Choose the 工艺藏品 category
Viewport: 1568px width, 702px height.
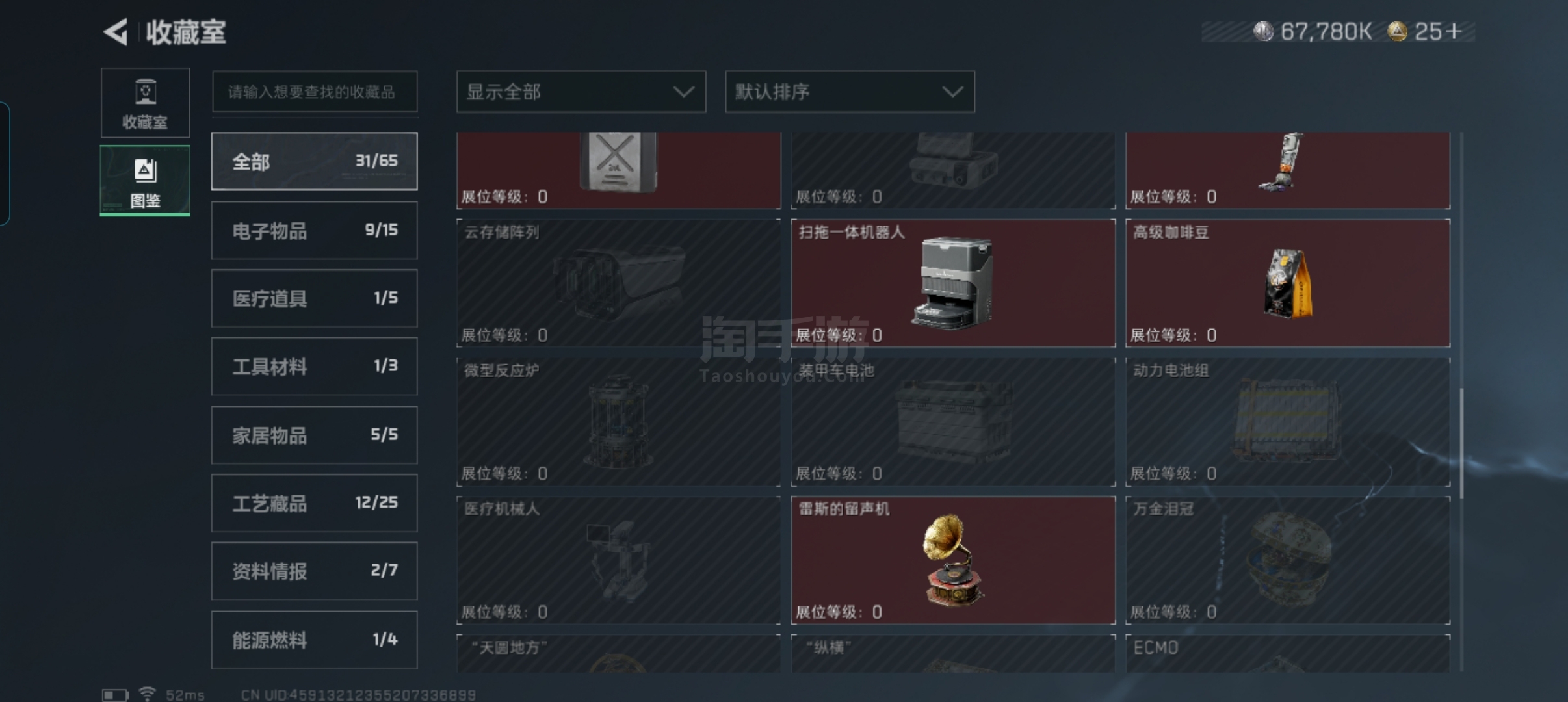315,503
